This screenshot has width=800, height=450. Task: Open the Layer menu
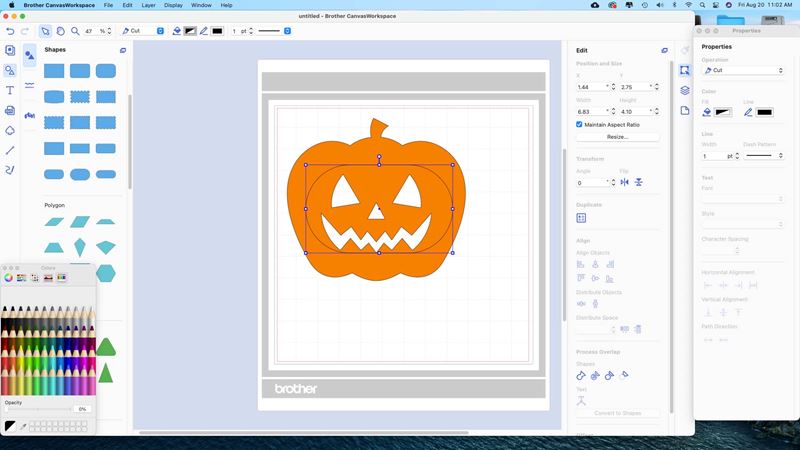148,5
